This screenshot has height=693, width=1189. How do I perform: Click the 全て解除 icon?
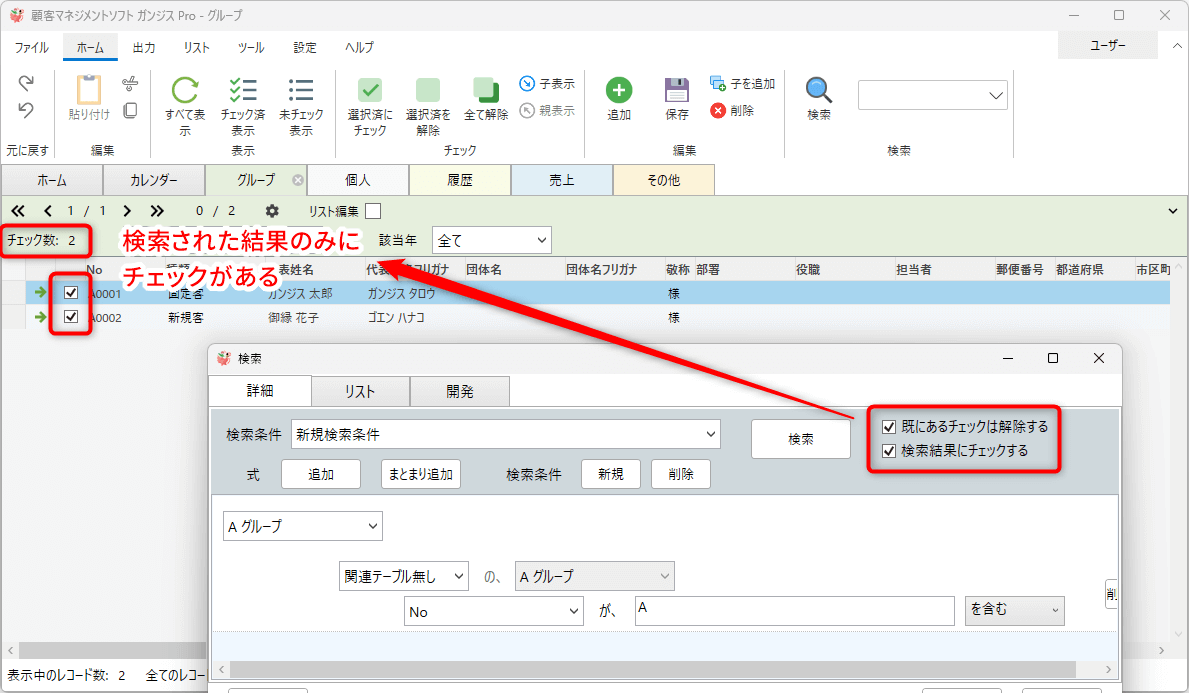point(486,90)
